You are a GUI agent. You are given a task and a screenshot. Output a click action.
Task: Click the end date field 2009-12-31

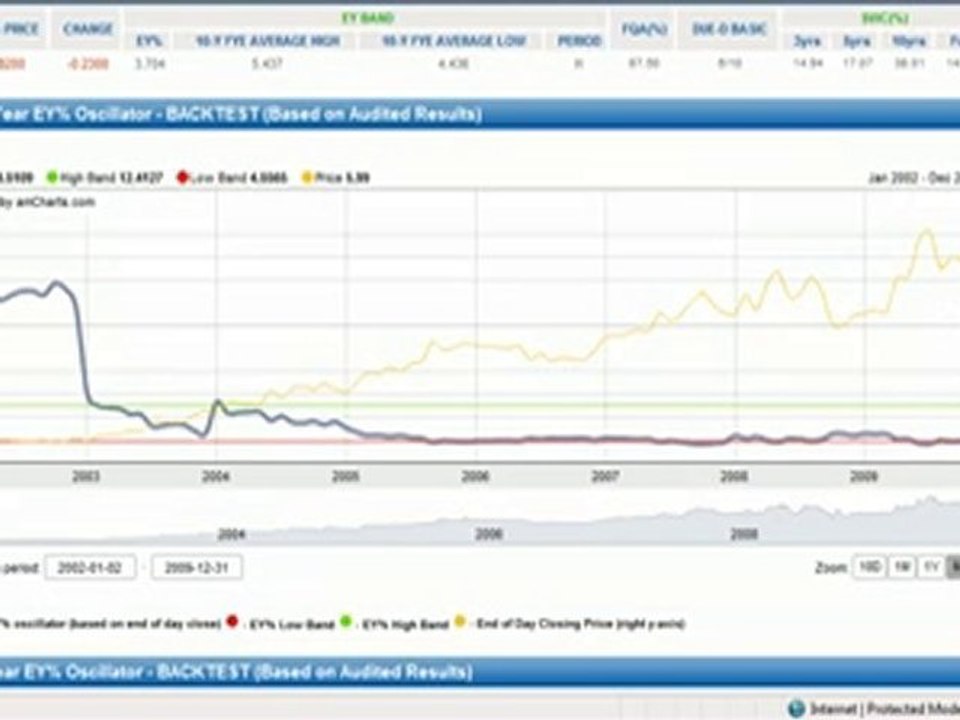coord(197,568)
